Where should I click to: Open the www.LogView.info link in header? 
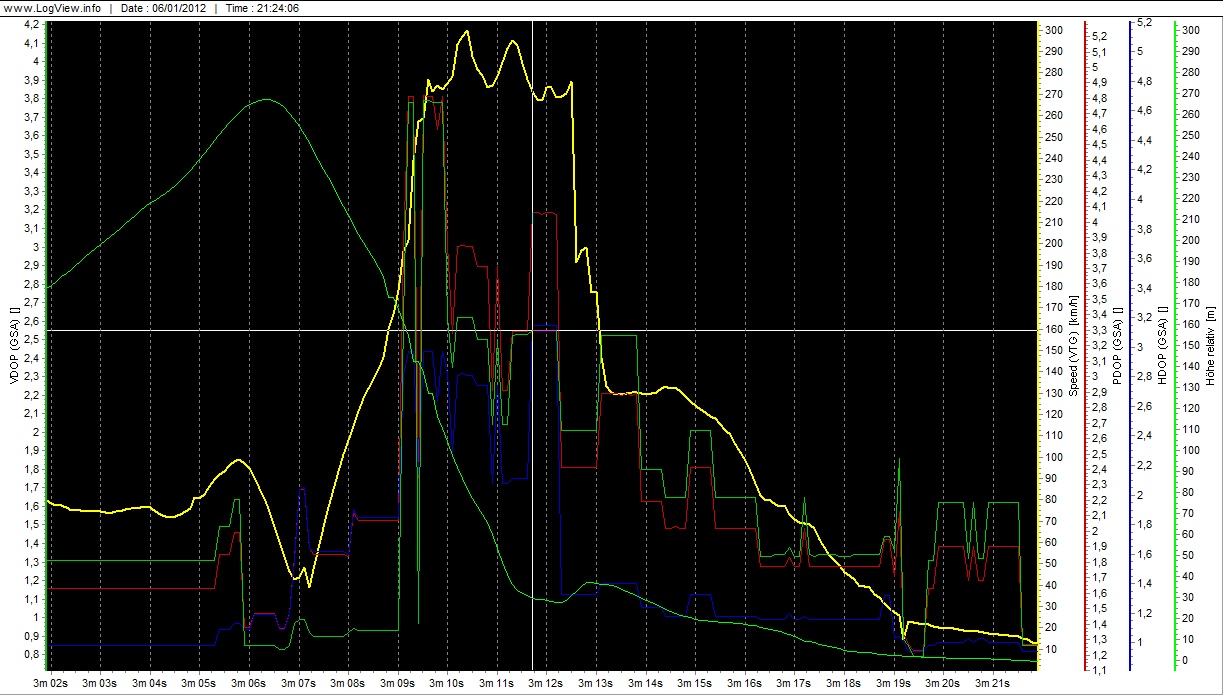(50, 8)
